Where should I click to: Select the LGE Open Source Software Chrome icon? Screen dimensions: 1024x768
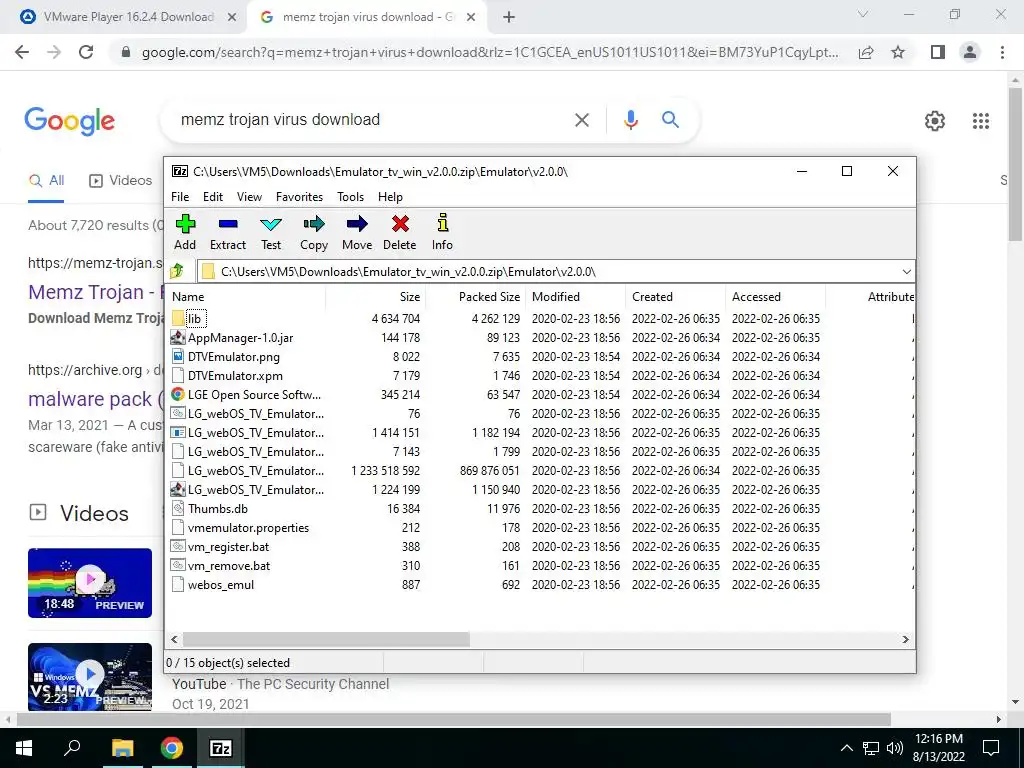[x=178, y=394]
